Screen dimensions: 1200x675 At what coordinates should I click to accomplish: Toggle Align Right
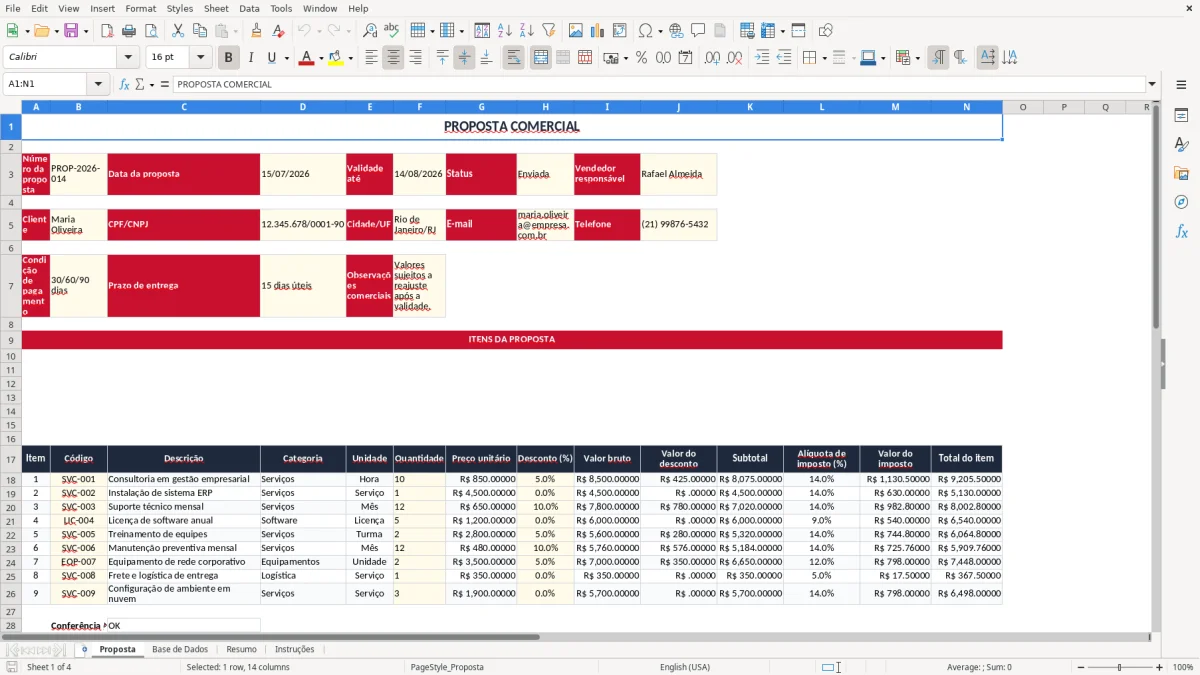click(415, 58)
